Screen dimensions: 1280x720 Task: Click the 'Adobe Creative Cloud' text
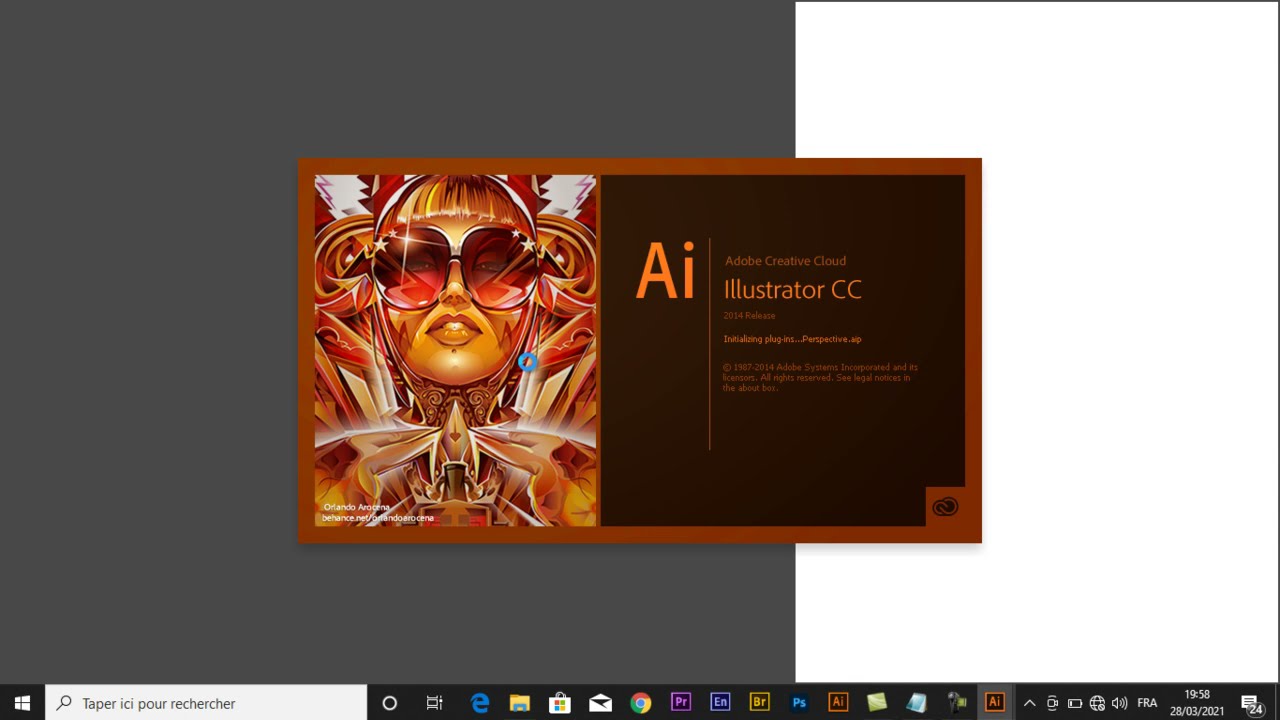pyautogui.click(x=785, y=261)
